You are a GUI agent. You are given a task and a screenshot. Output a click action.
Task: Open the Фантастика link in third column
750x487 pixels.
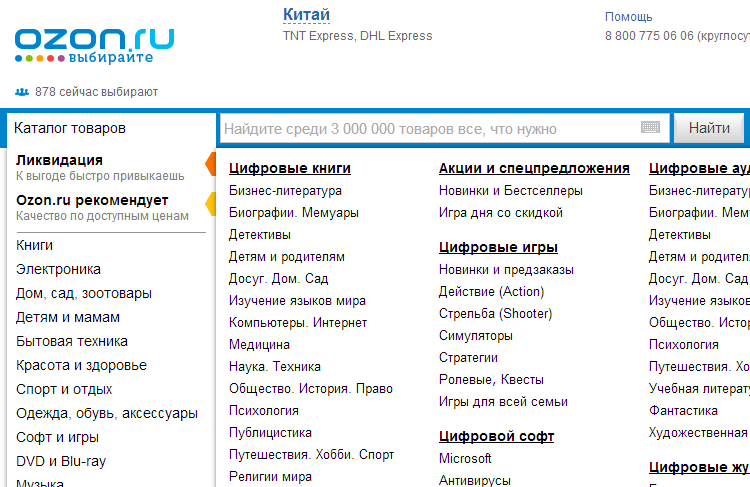(683, 410)
